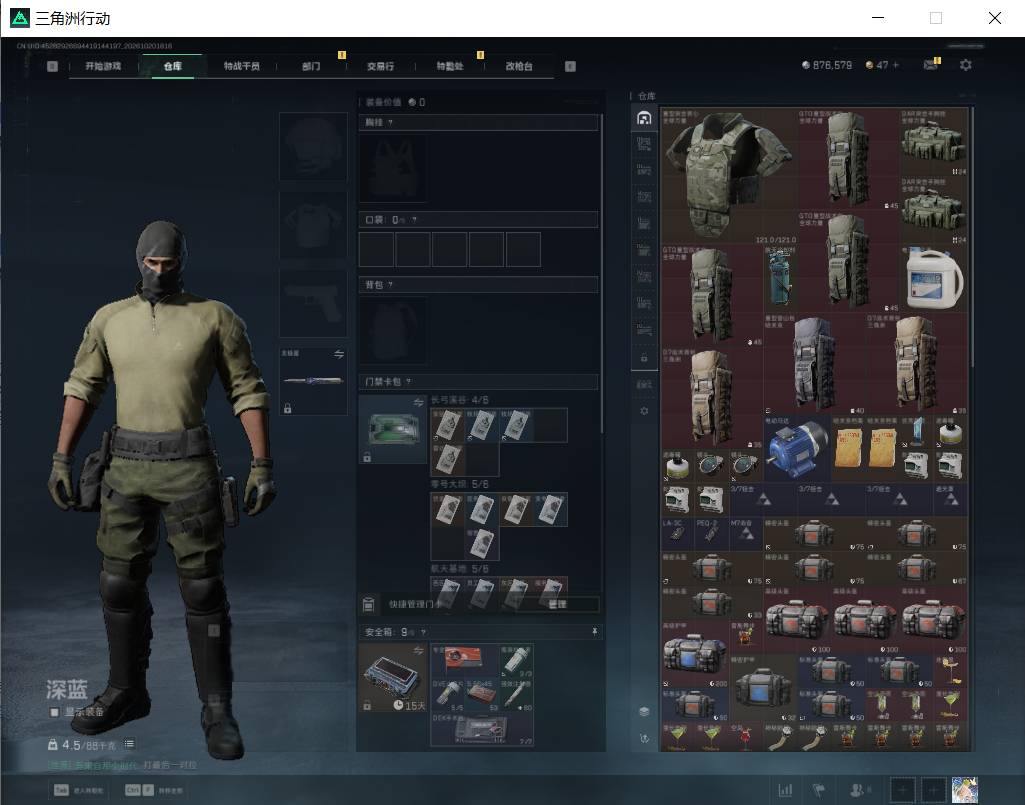The width and height of the screenshot is (1025, 805).
Task: Click the auto-sort icon below the stack icon
Action: pyautogui.click(x=644, y=738)
